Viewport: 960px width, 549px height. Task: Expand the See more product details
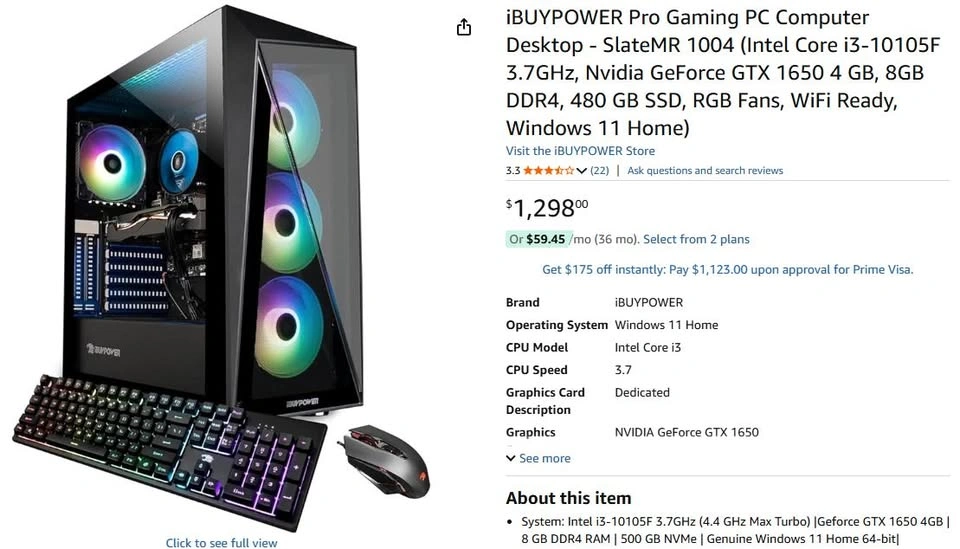coord(545,458)
